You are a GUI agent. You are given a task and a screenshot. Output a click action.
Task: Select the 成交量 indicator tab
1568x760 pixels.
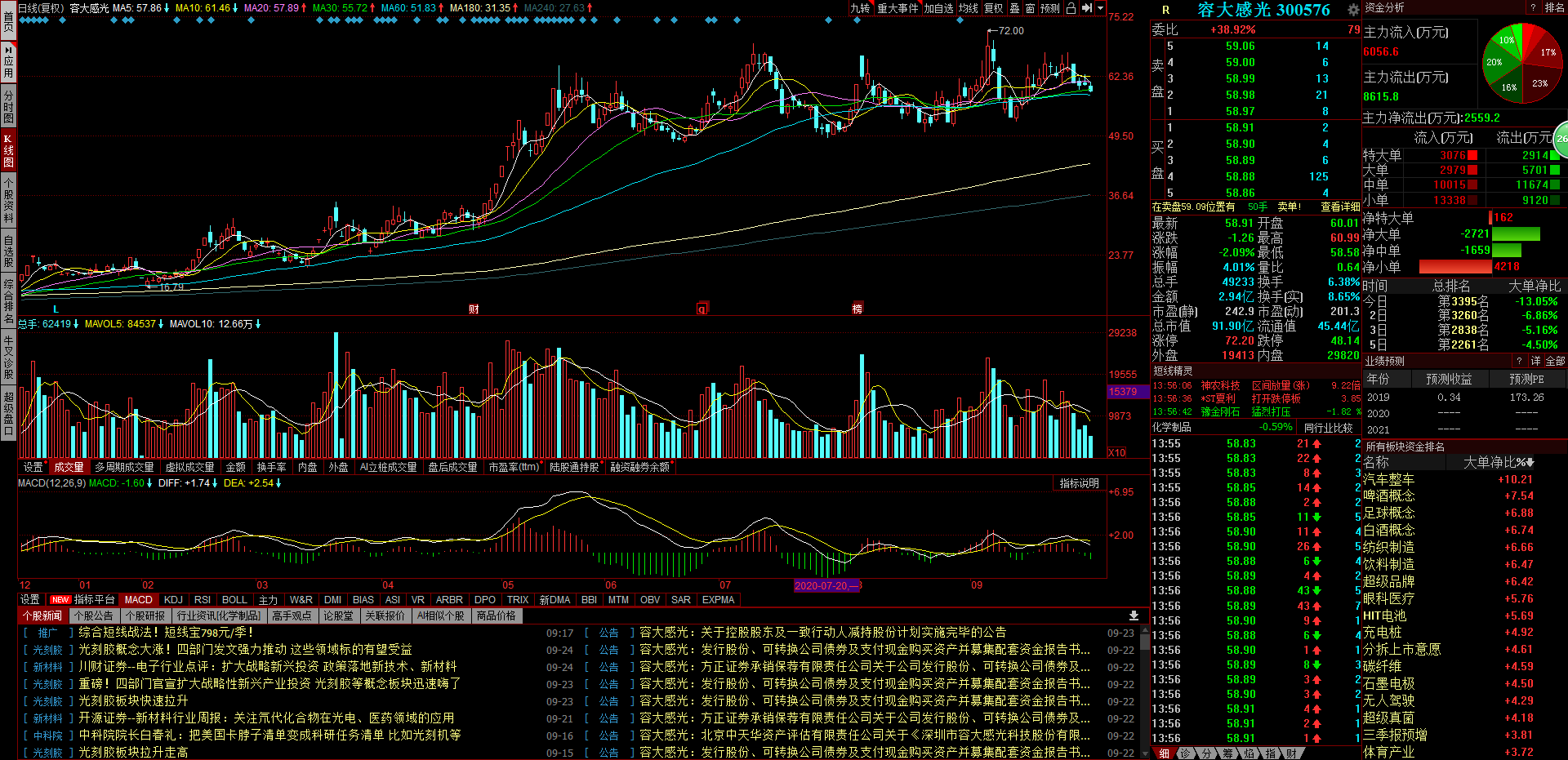pos(69,467)
